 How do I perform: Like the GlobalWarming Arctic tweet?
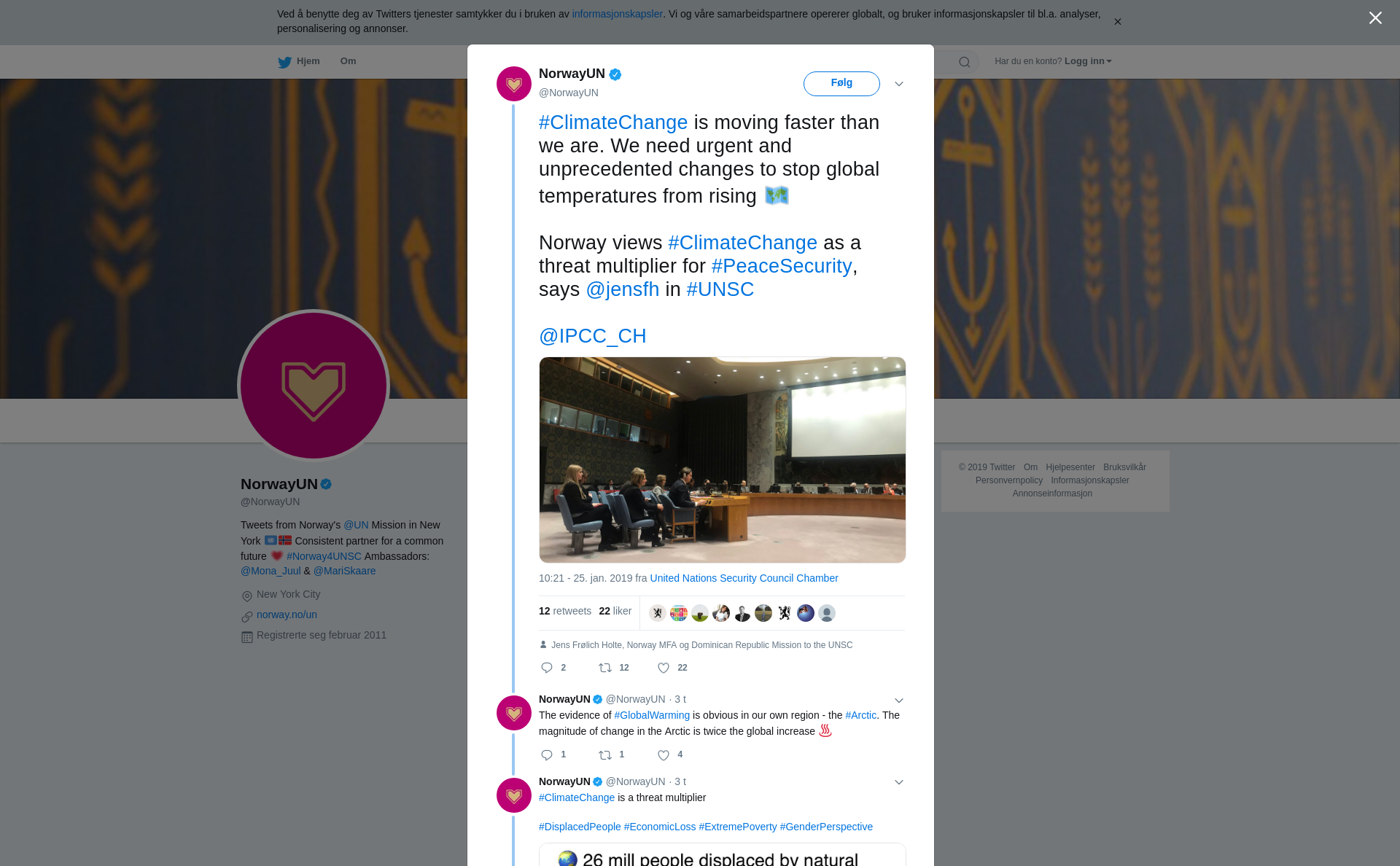pyautogui.click(x=664, y=755)
